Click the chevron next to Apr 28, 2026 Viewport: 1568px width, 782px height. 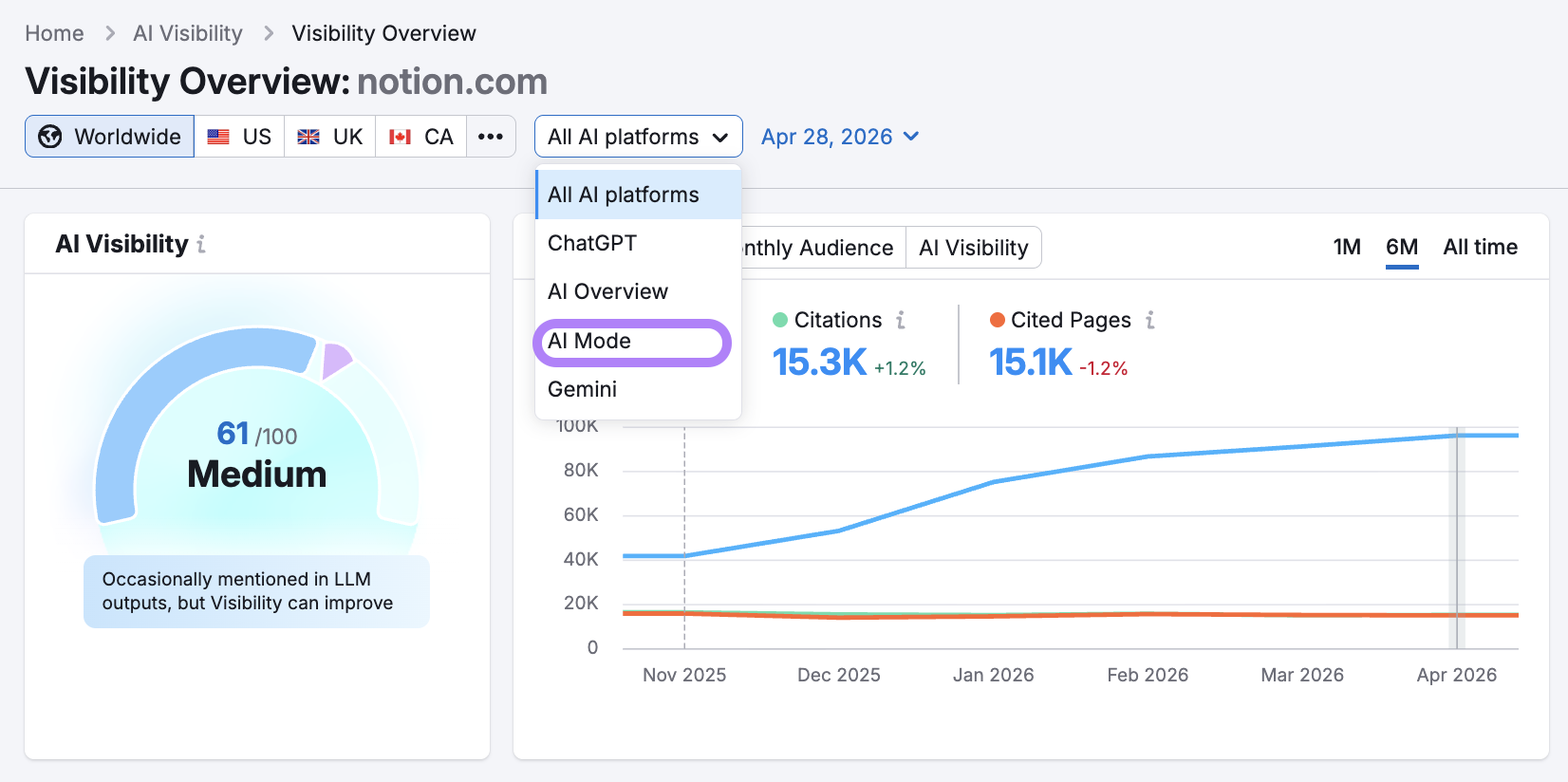[911, 137]
